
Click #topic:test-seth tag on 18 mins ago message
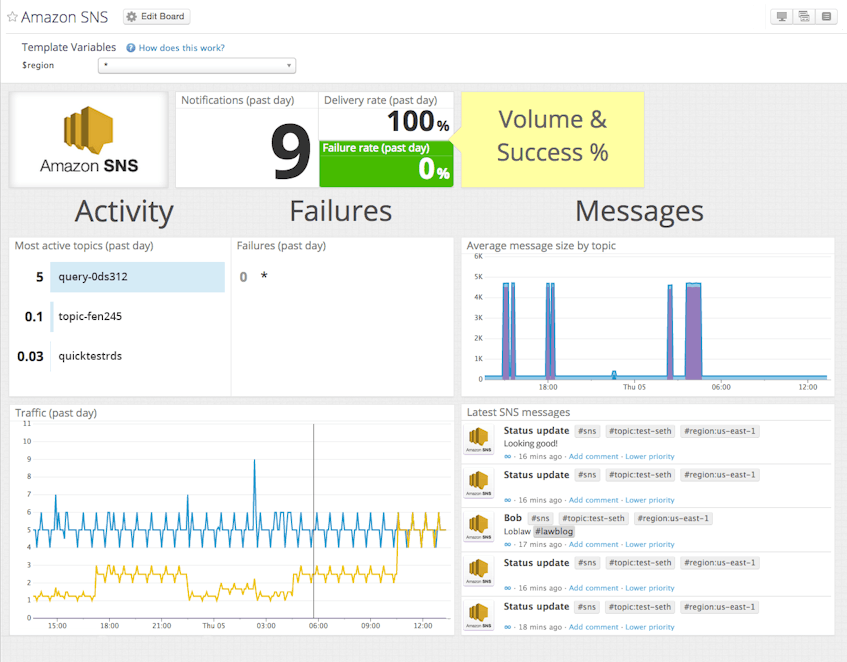tap(640, 607)
